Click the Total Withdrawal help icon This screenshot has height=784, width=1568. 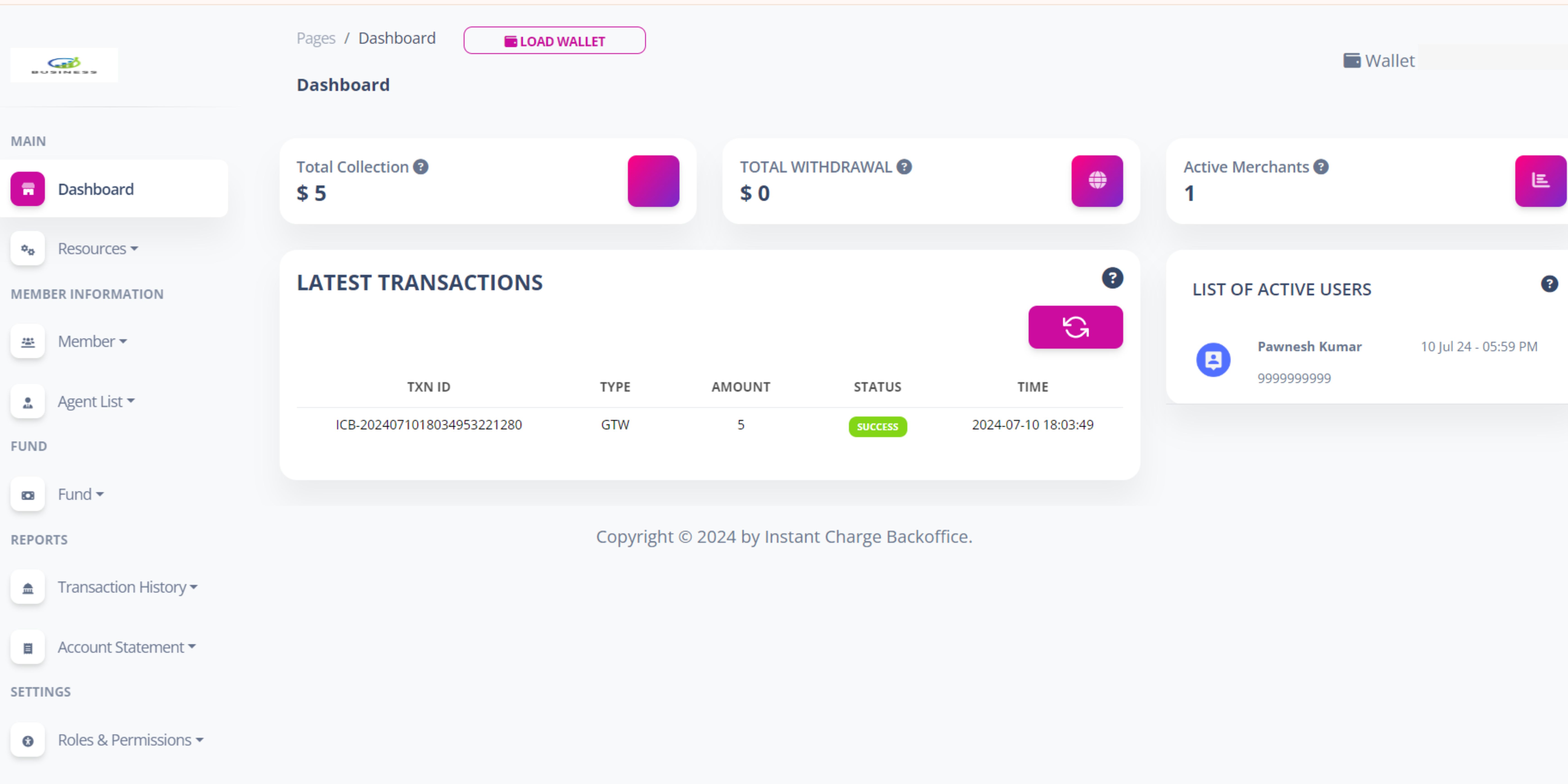pos(904,167)
